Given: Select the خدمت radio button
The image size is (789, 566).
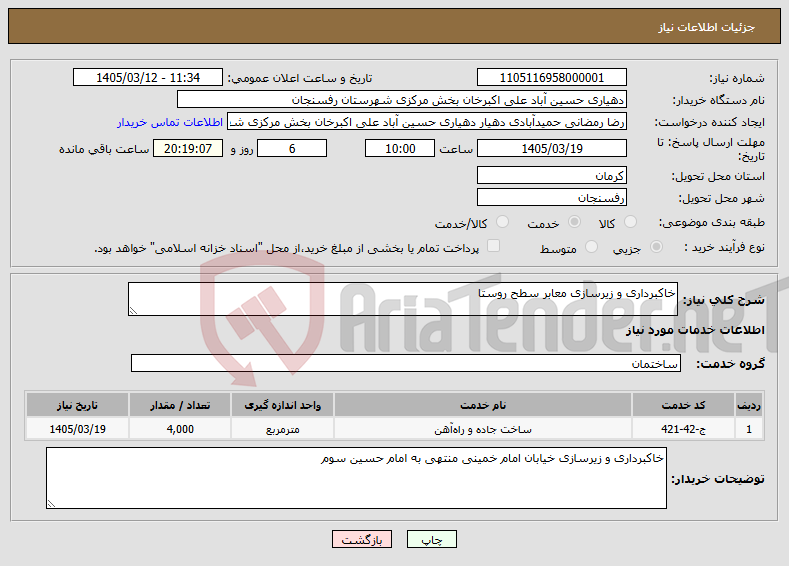Looking at the screenshot, I should pos(574,222).
